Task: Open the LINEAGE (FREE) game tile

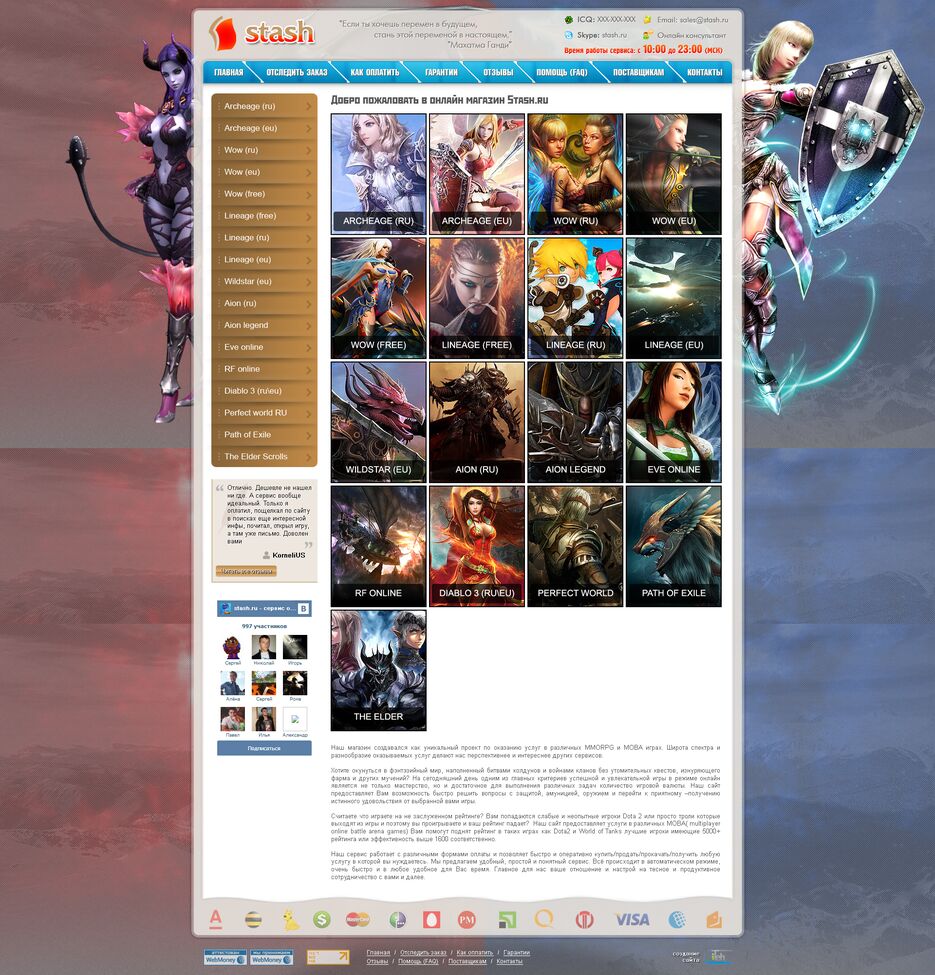Action: click(477, 298)
